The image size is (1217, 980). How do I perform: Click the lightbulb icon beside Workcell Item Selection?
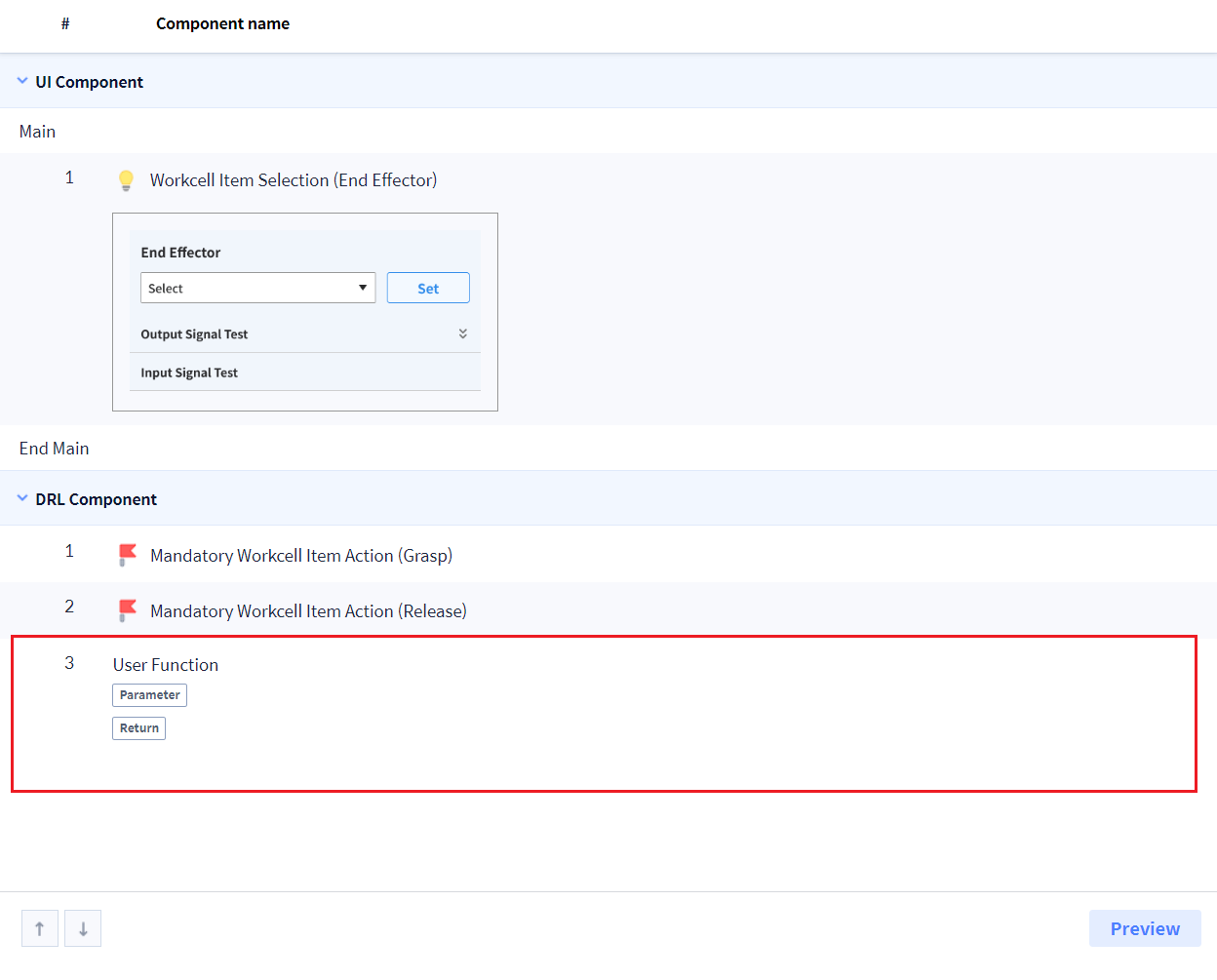point(126,180)
